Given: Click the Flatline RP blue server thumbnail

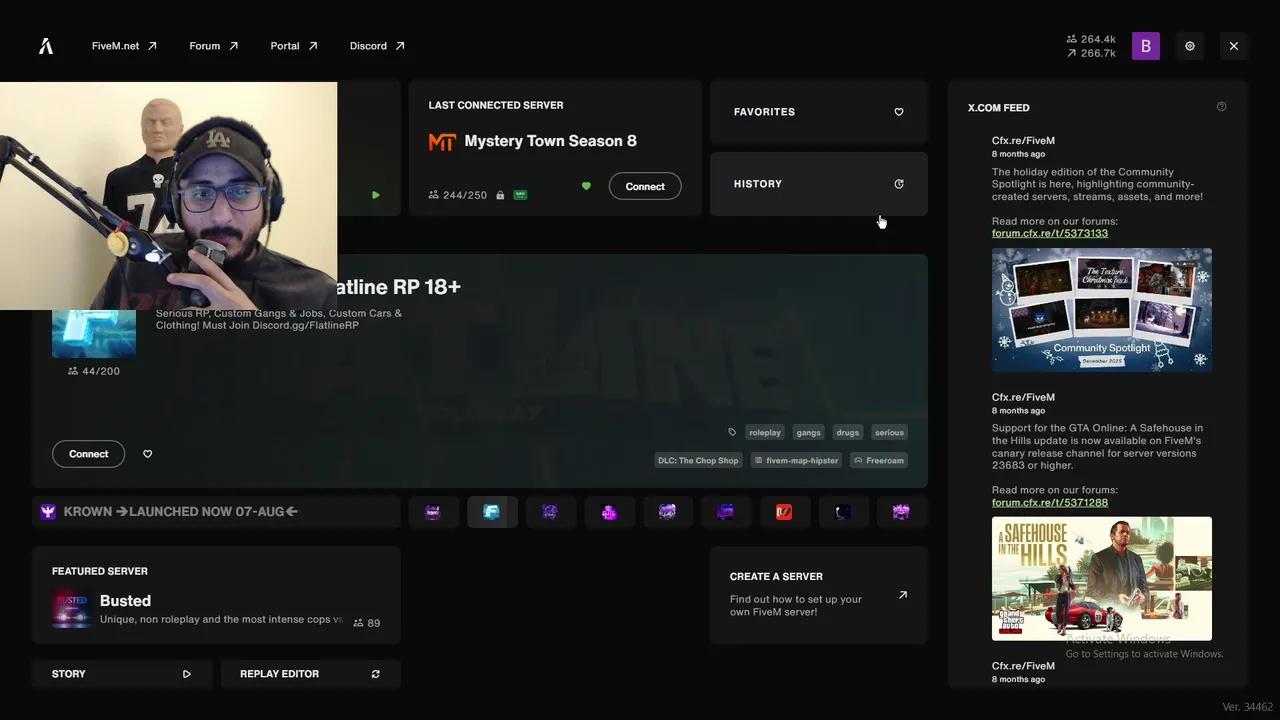Looking at the screenshot, I should 94,334.
